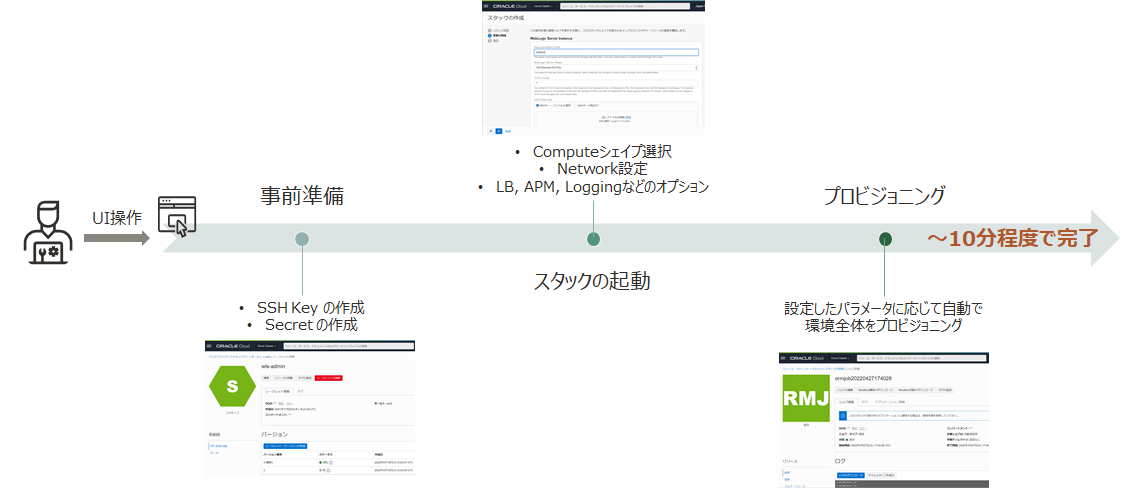The width and height of the screenshot is (1136, 488).
Task: Select the third (review) wizard step indicator
Action: pyautogui.click(x=490, y=41)
